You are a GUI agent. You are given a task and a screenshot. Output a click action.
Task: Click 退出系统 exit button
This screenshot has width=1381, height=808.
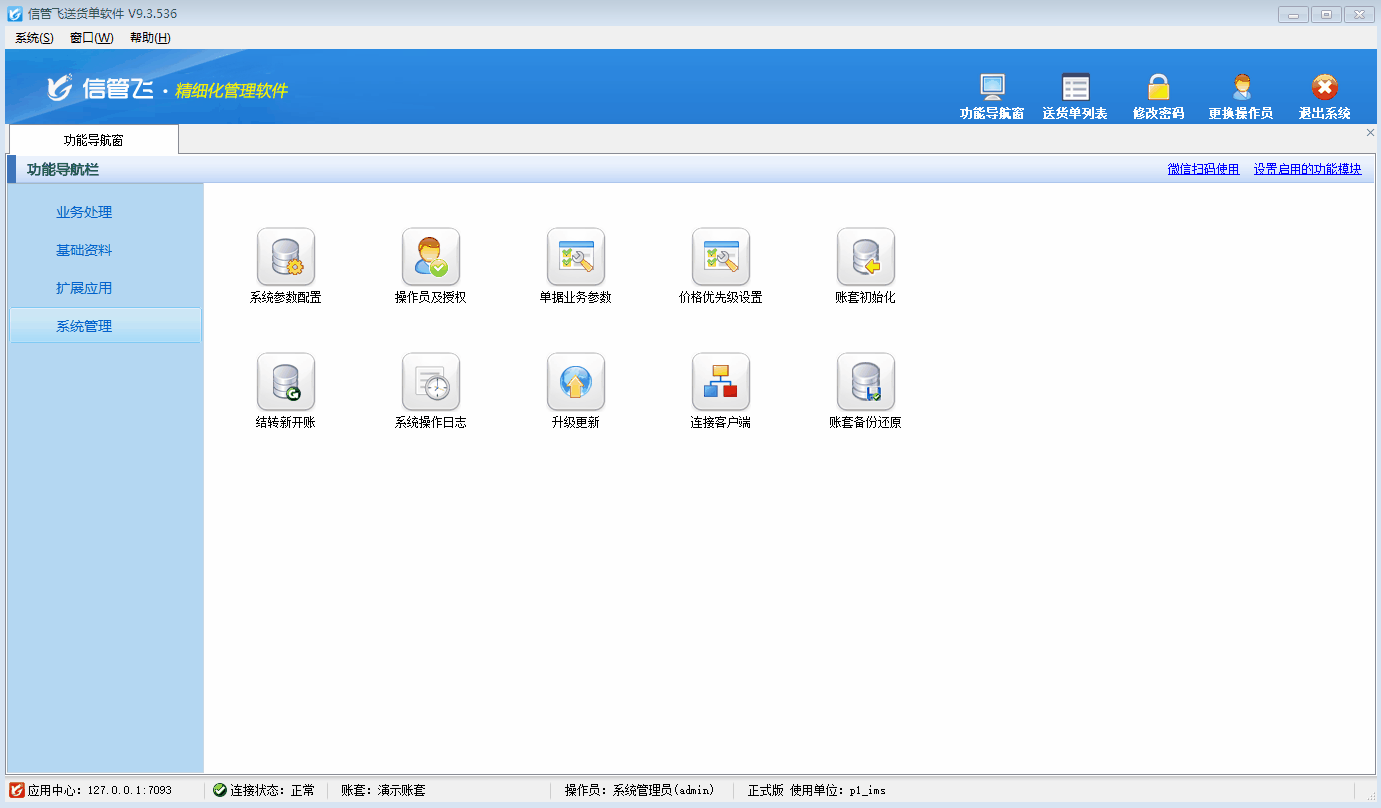tap(1324, 97)
